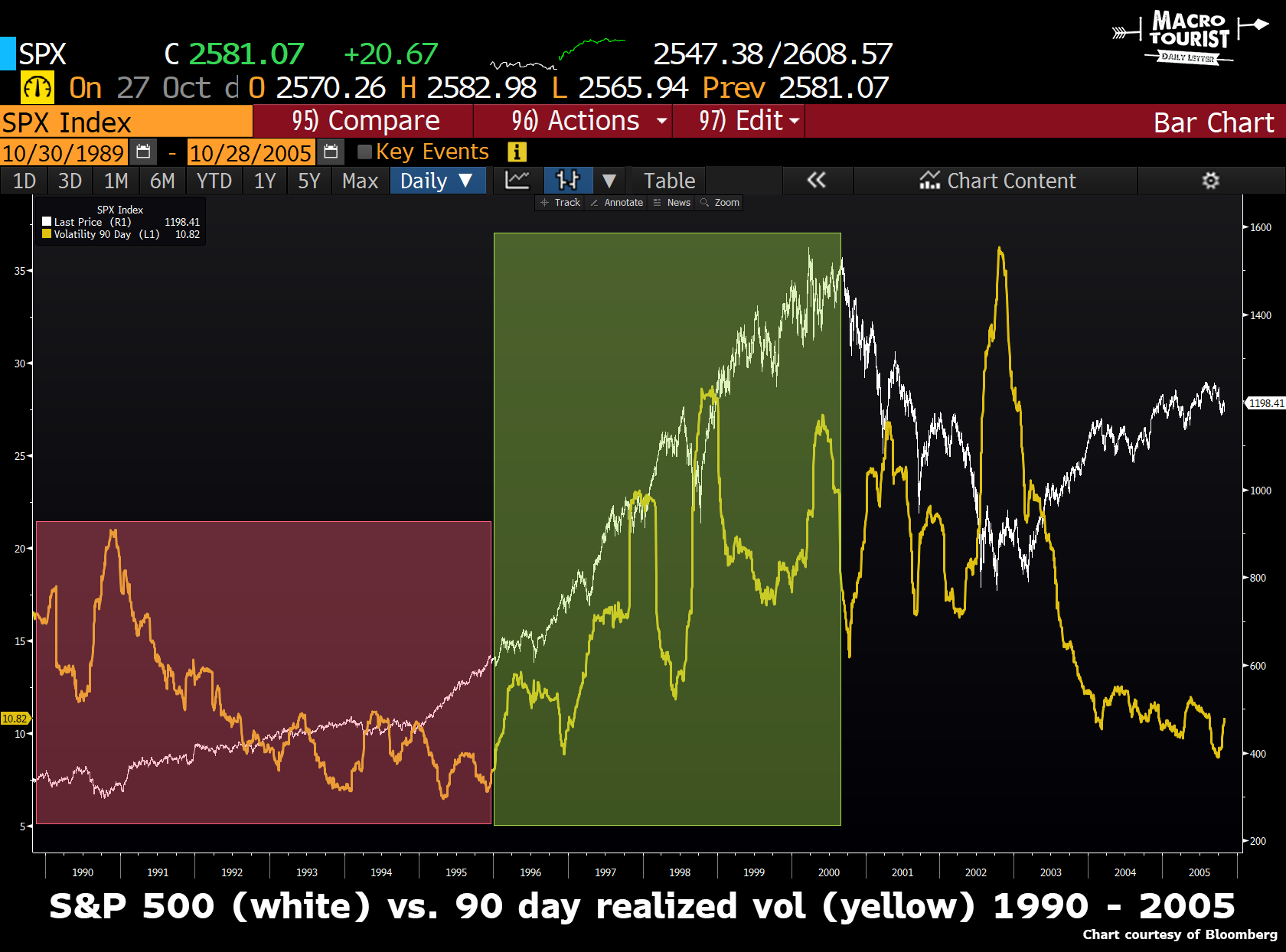Open chart settings gear
The image size is (1286, 952).
tap(1210, 181)
